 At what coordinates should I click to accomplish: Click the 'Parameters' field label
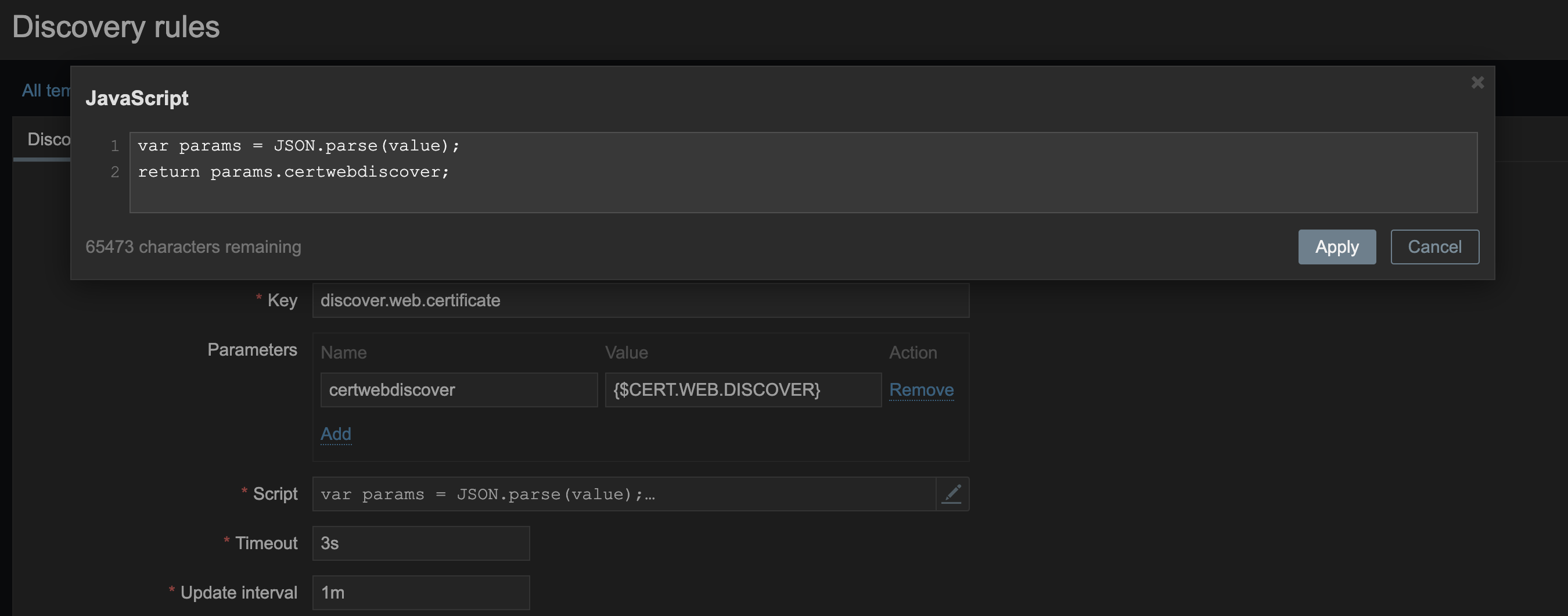[252, 350]
